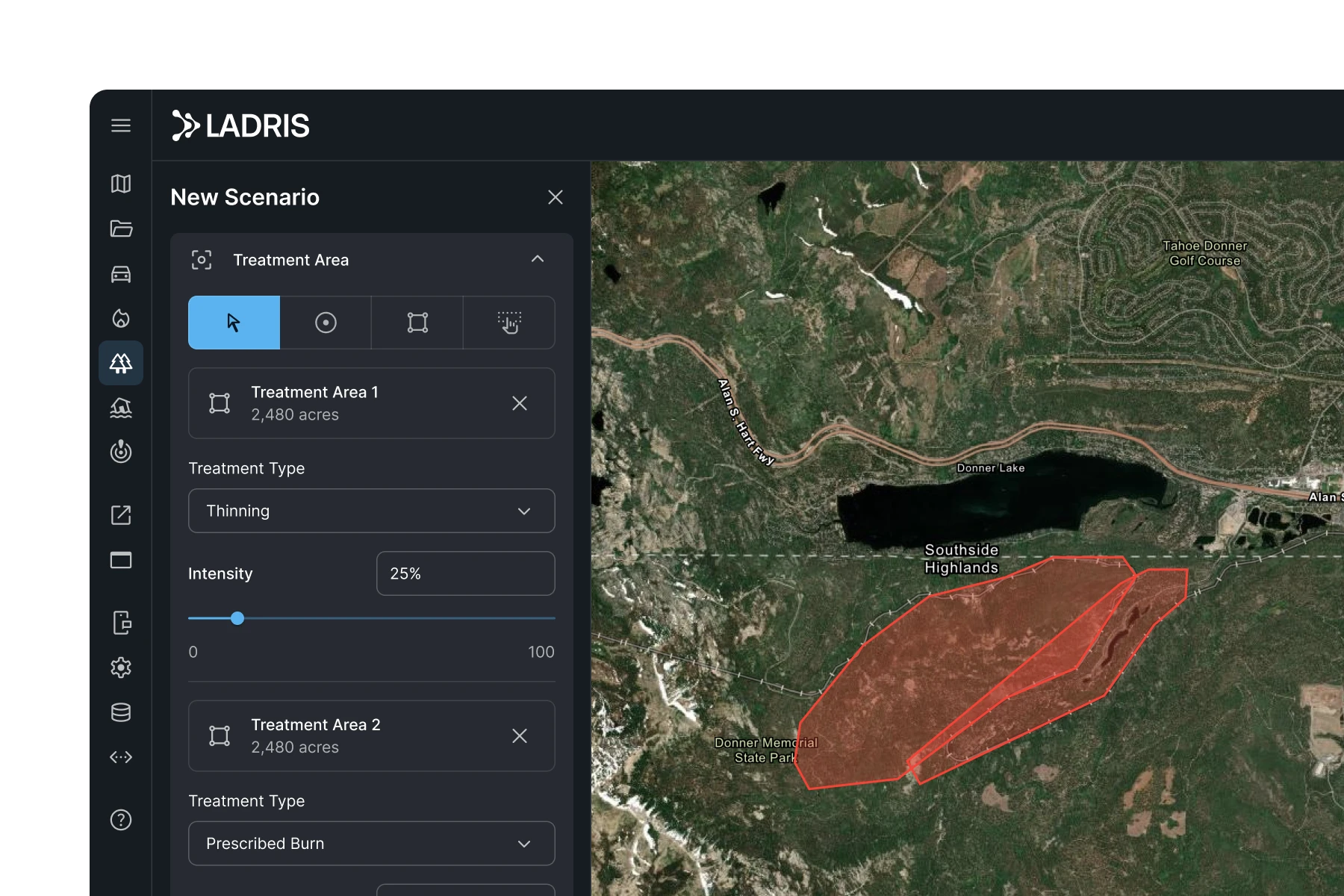Open settings from the sidebar gear icon

pos(121,668)
